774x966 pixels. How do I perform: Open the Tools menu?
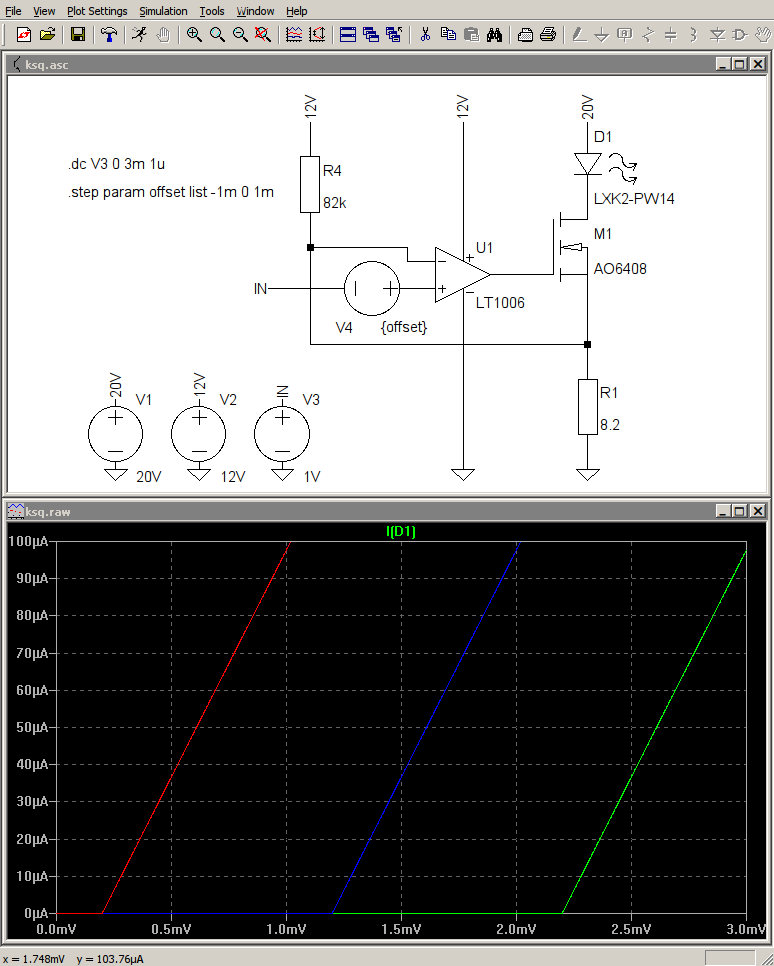[x=211, y=11]
